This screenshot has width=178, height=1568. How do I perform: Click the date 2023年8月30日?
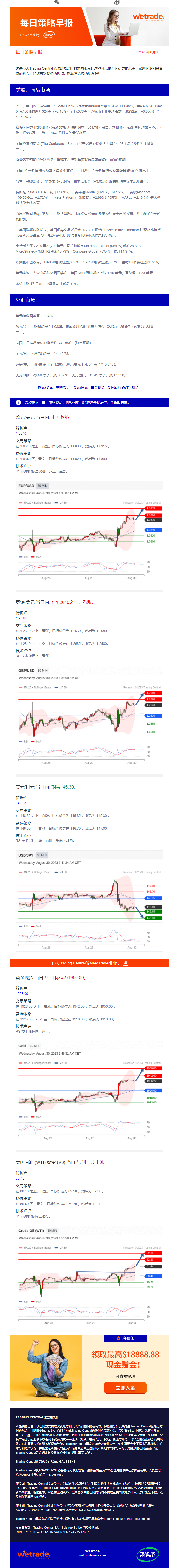[151, 52]
